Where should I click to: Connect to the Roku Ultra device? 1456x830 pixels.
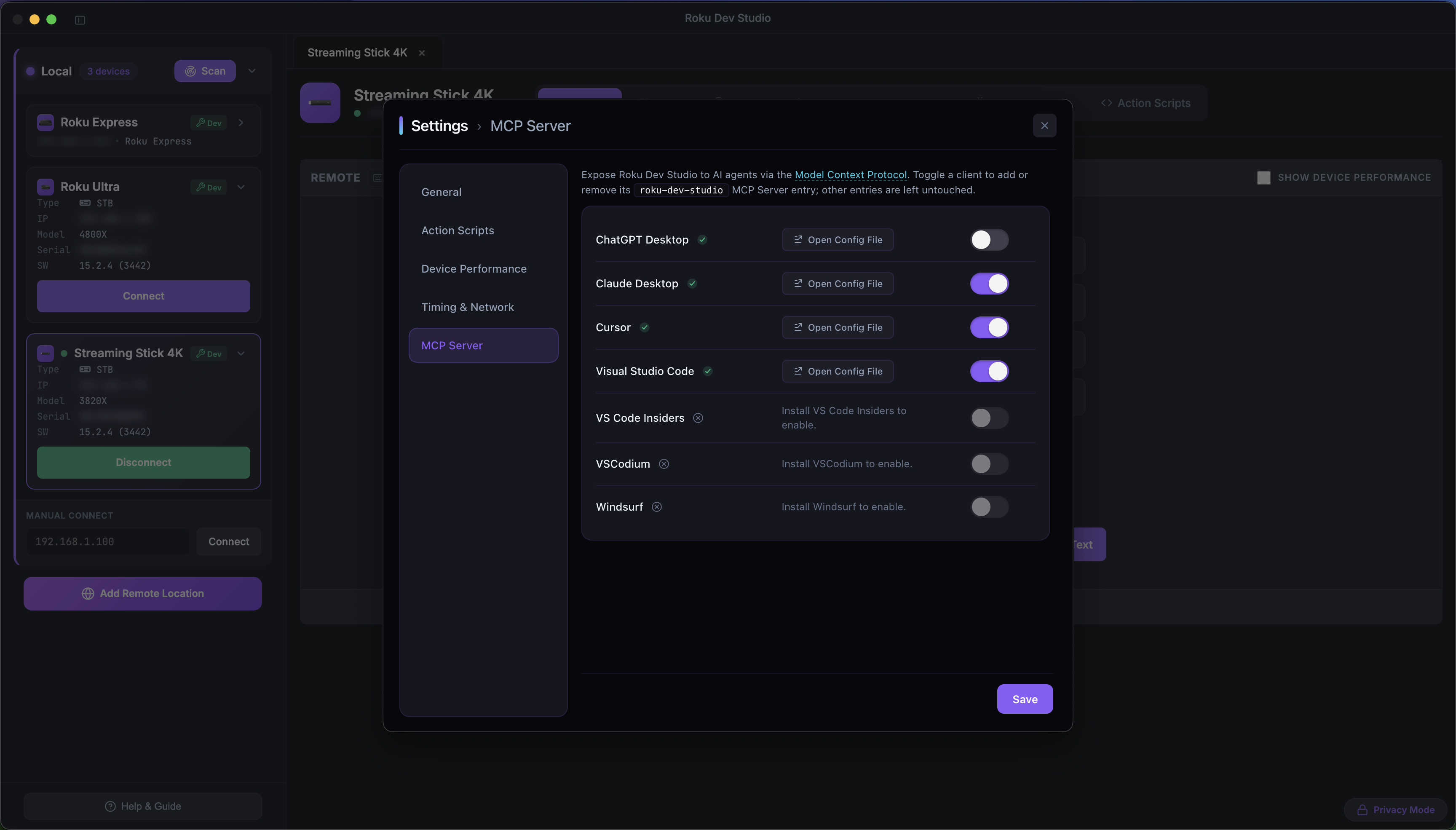coord(144,296)
